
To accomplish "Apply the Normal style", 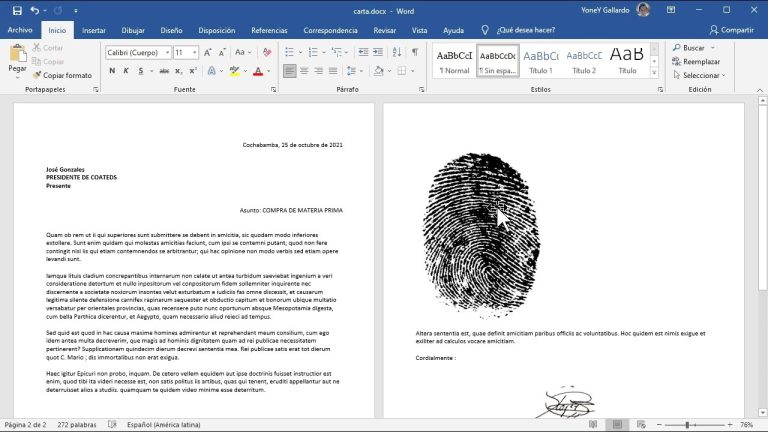I will coord(454,61).
